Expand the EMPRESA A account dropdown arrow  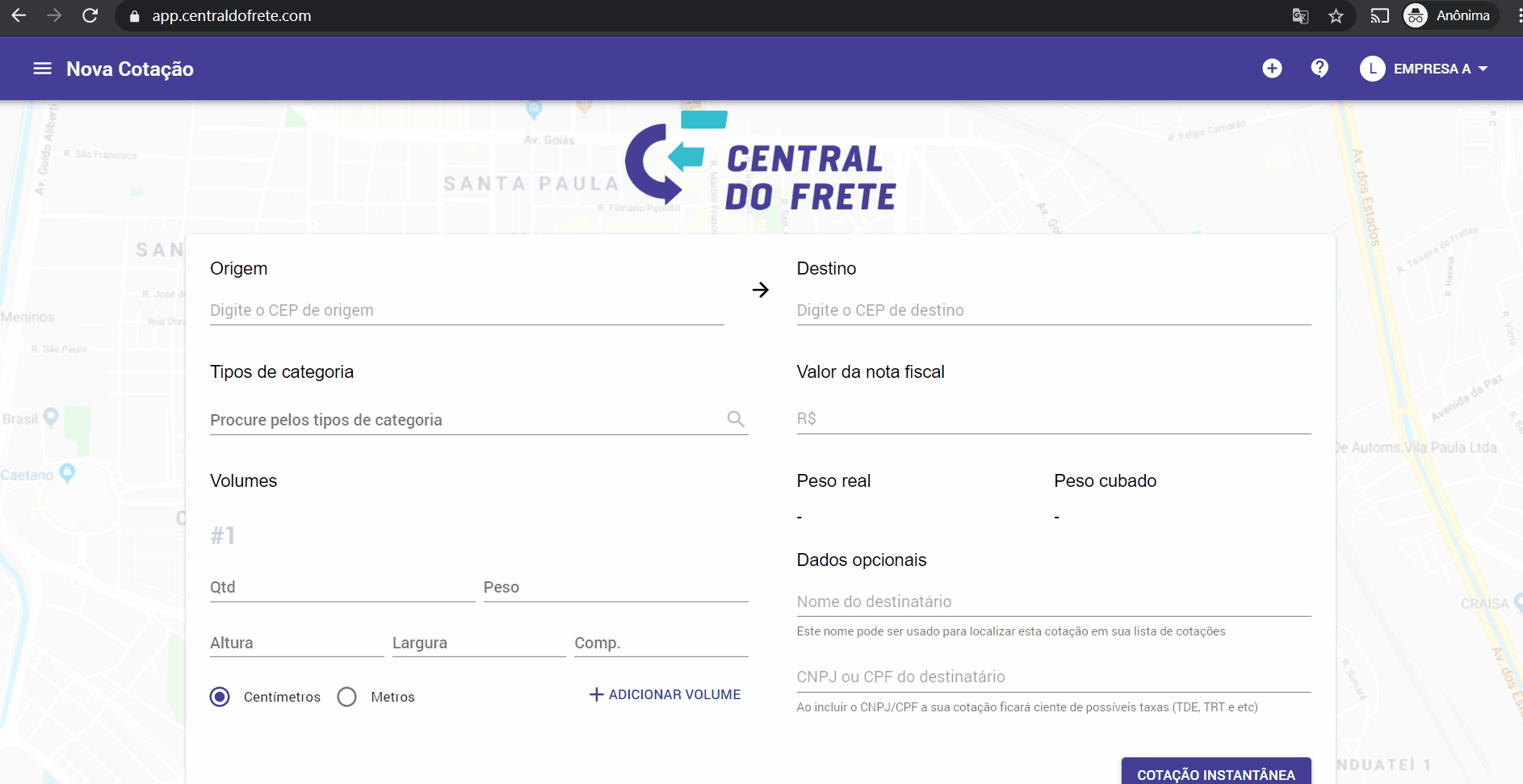click(1483, 69)
